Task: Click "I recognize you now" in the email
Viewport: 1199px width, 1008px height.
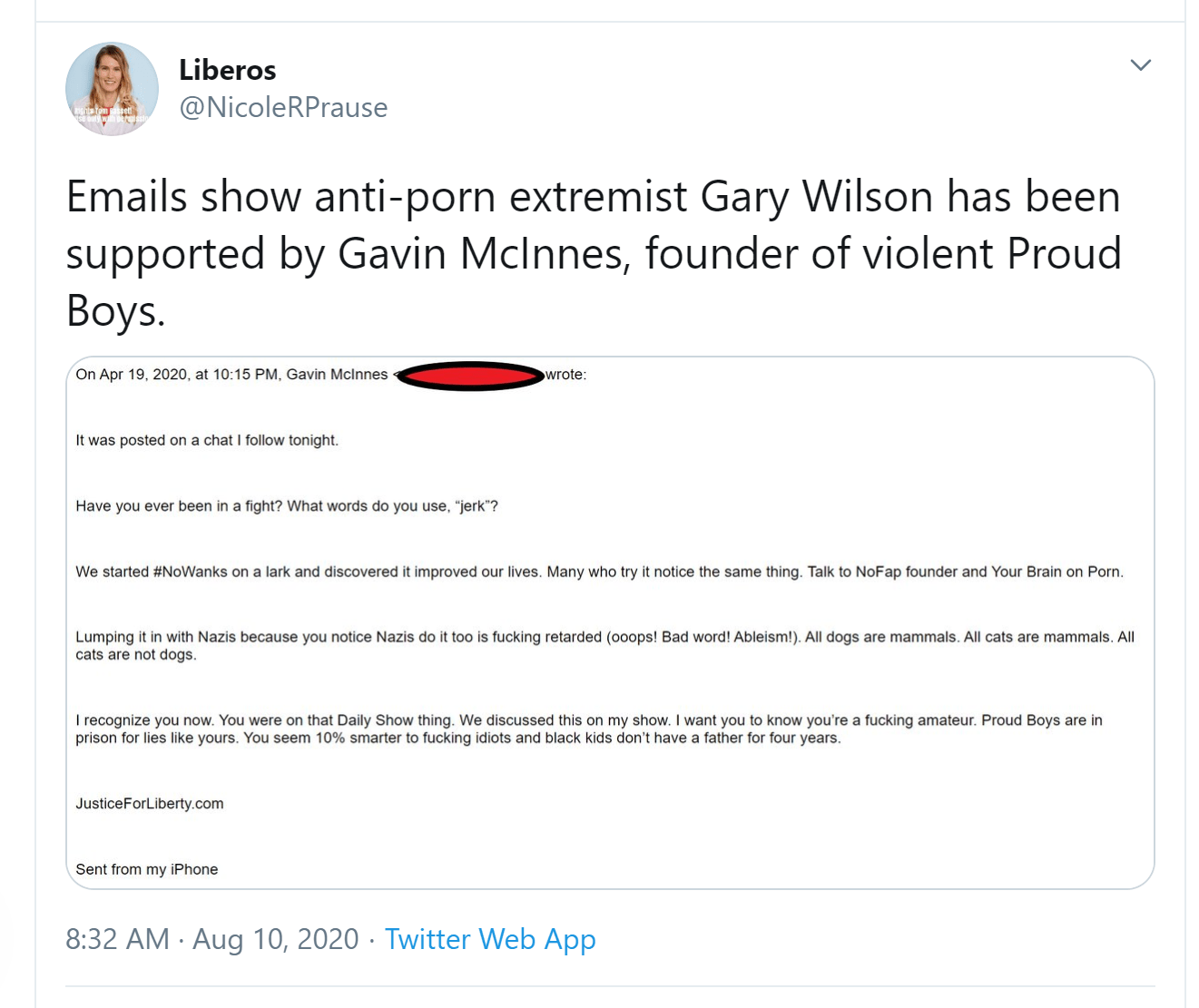Action: (144, 720)
